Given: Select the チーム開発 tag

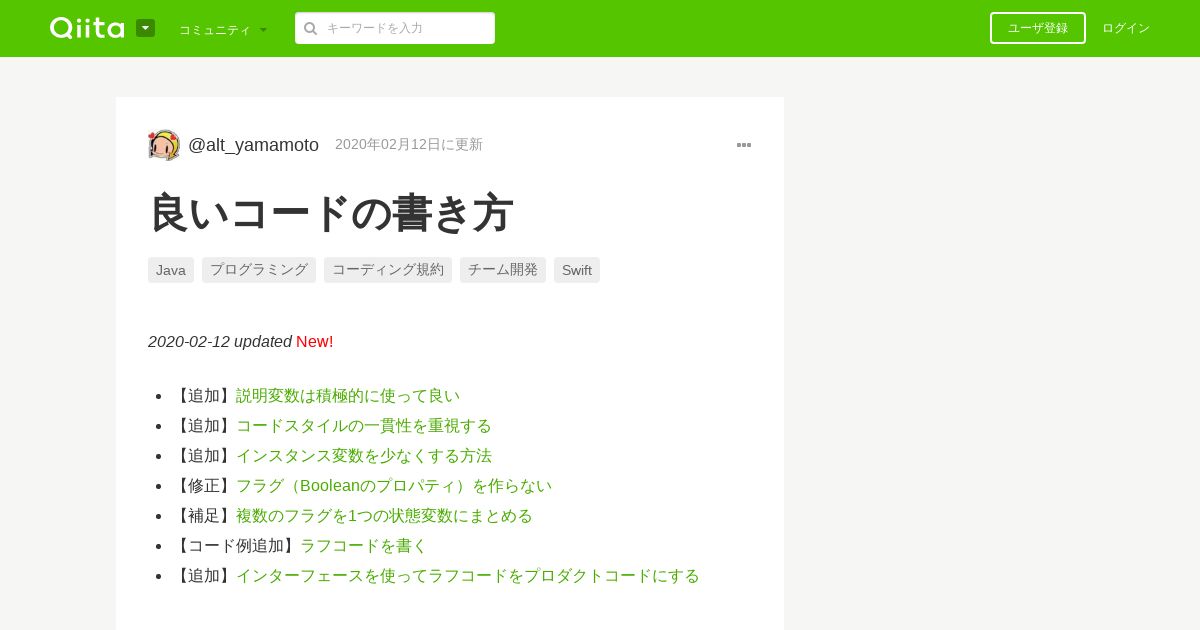Looking at the screenshot, I should point(503,270).
